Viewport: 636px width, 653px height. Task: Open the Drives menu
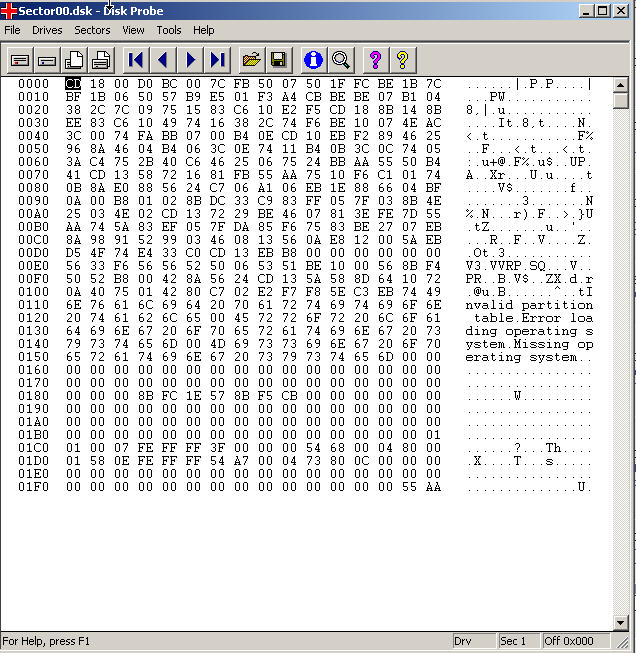point(47,30)
